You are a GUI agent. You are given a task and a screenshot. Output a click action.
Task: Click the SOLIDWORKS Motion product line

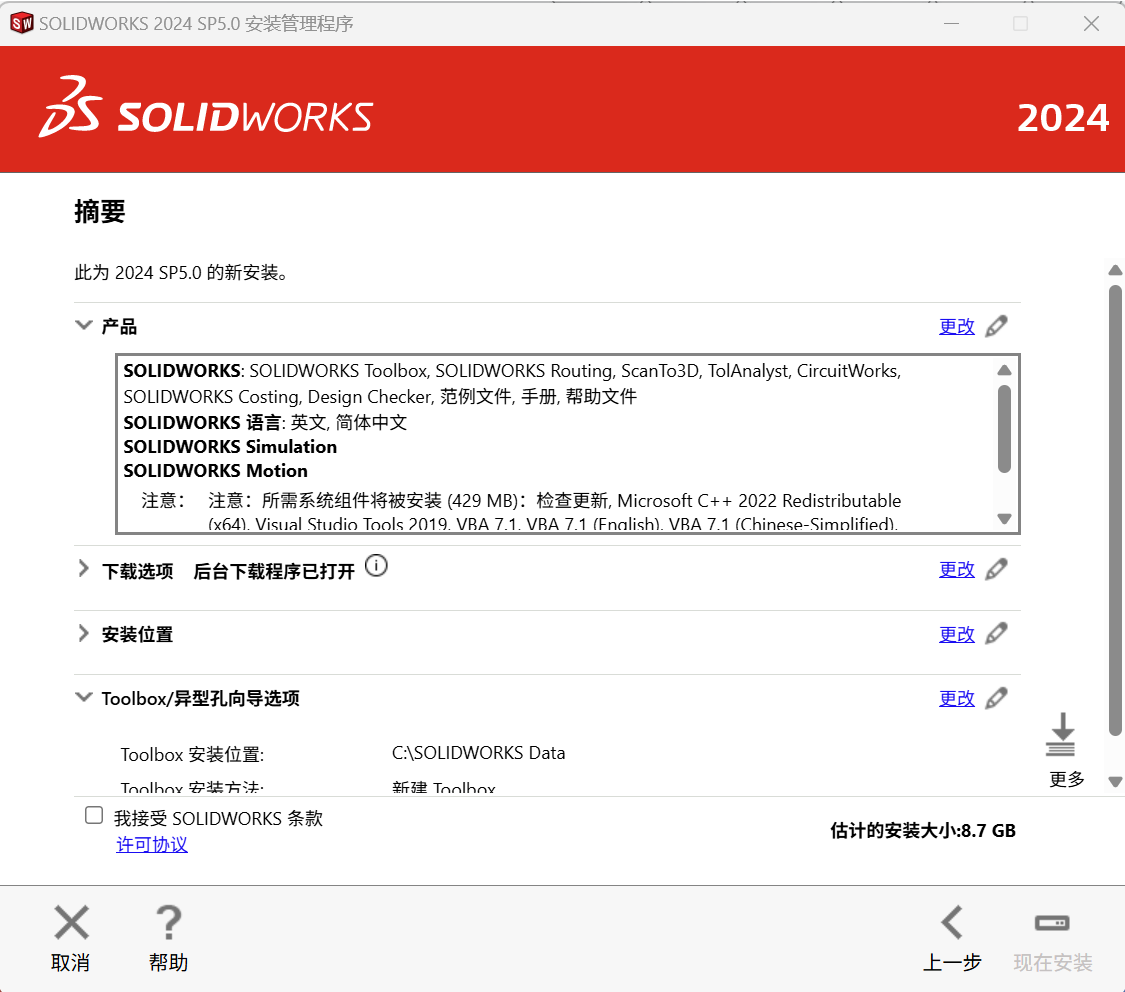[x=215, y=471]
